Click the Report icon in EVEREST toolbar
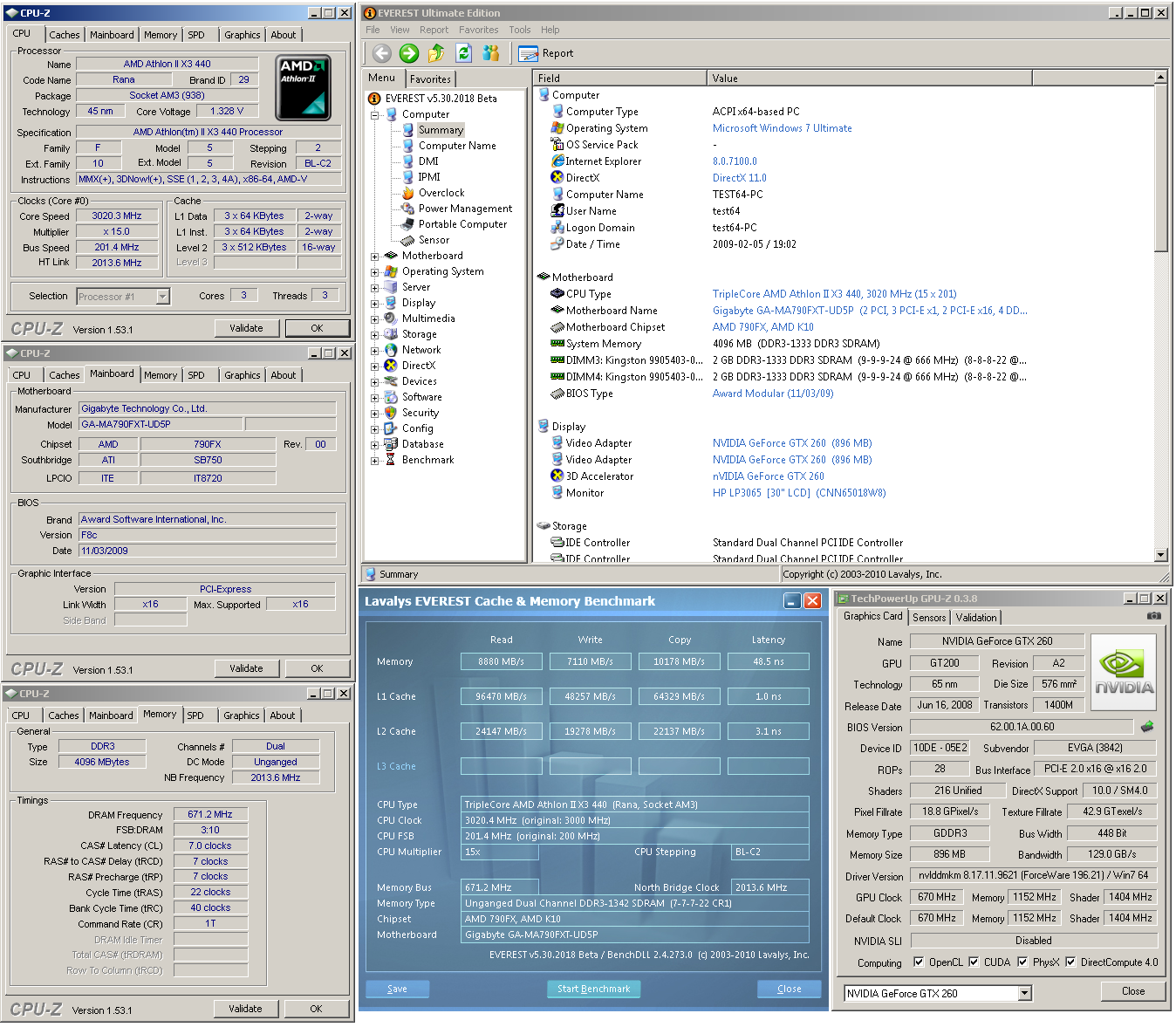1176x1027 pixels. click(528, 54)
